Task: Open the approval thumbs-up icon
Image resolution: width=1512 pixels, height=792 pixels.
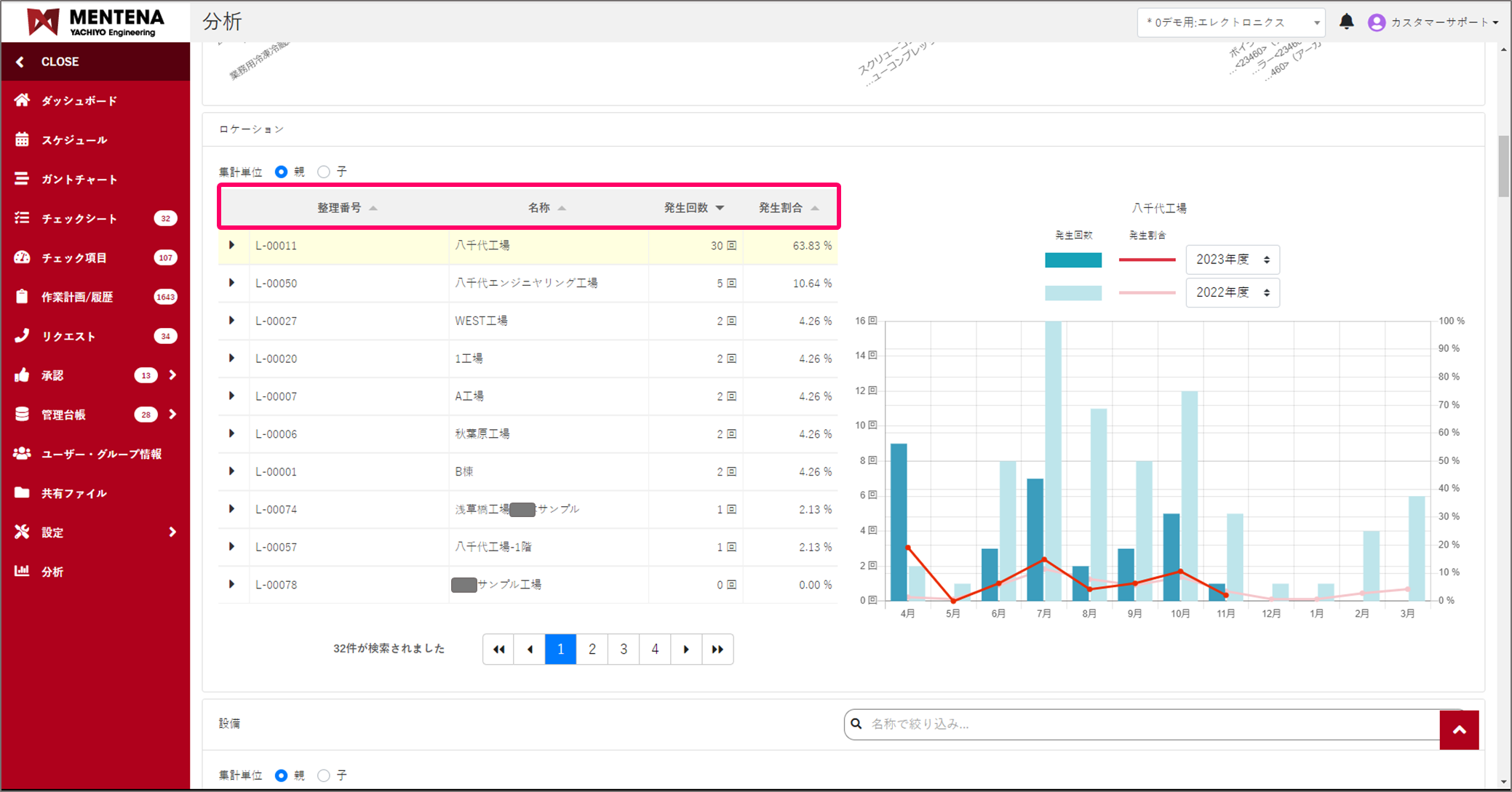Action: pos(23,375)
